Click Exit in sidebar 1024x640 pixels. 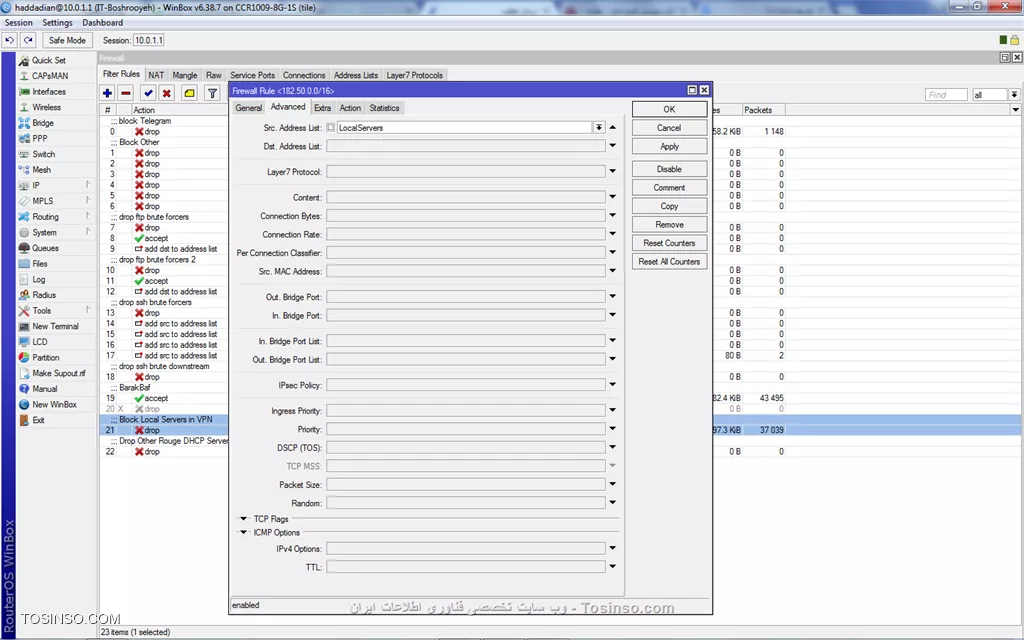(x=39, y=421)
